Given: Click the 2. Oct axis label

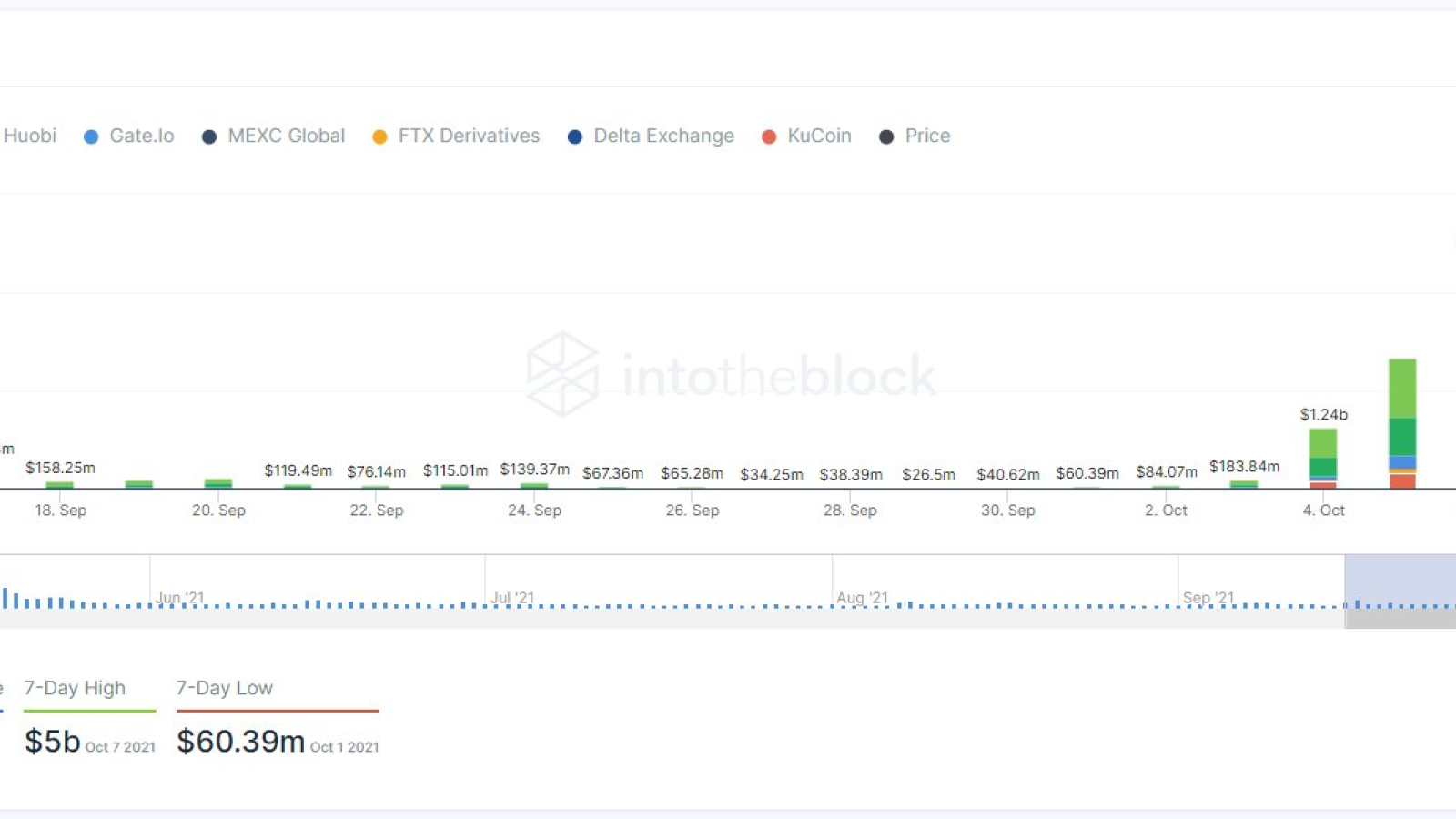Looking at the screenshot, I should [1166, 511].
